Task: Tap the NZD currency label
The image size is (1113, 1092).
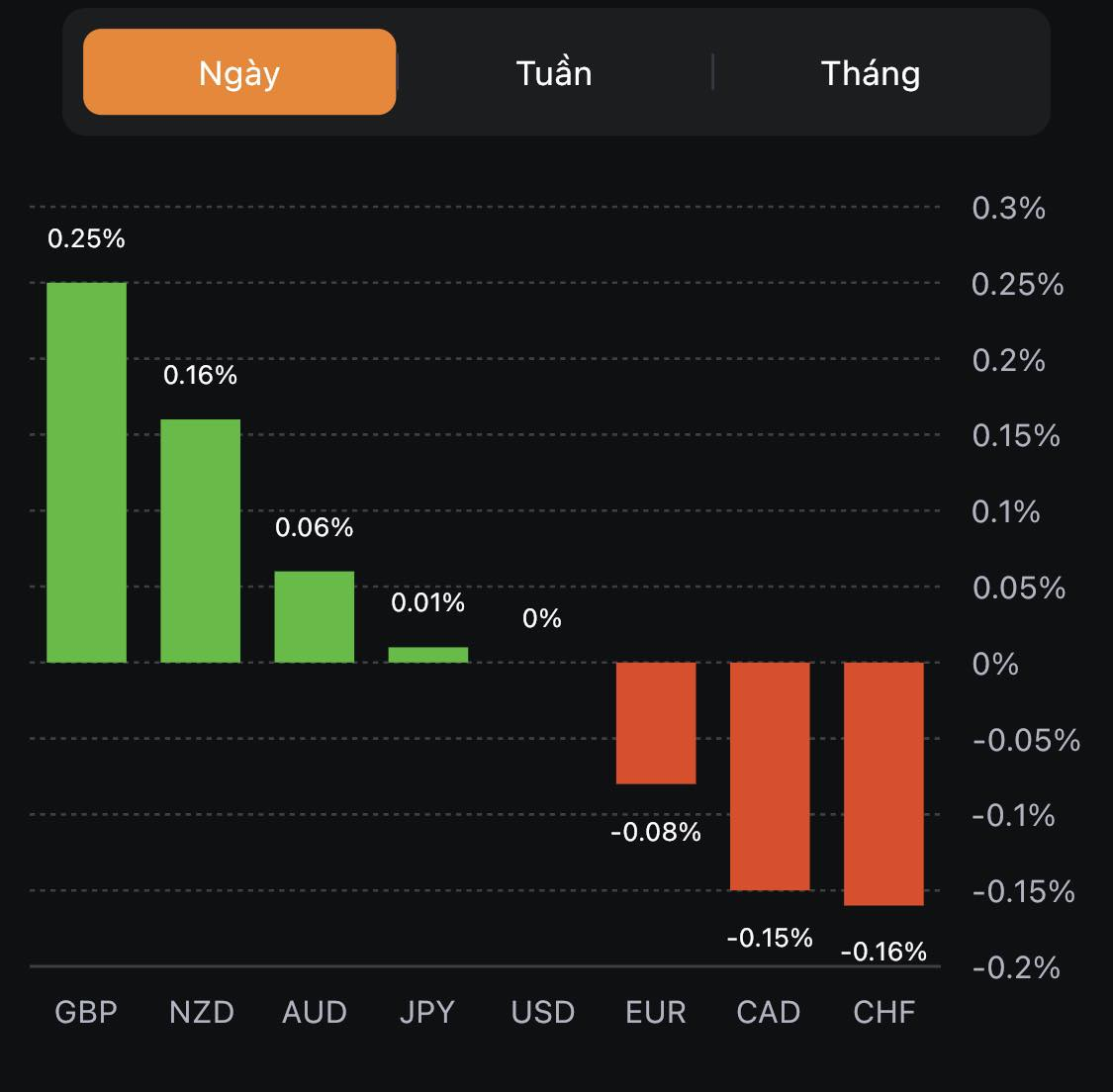Action: [202, 1012]
